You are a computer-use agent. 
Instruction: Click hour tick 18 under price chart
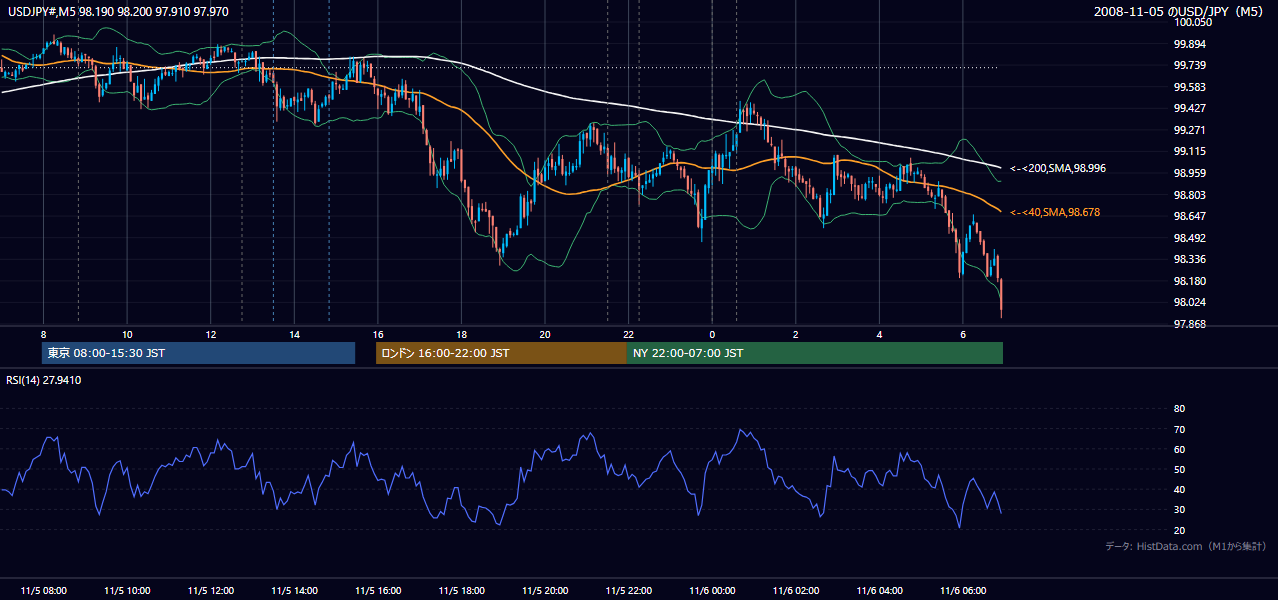pos(462,334)
